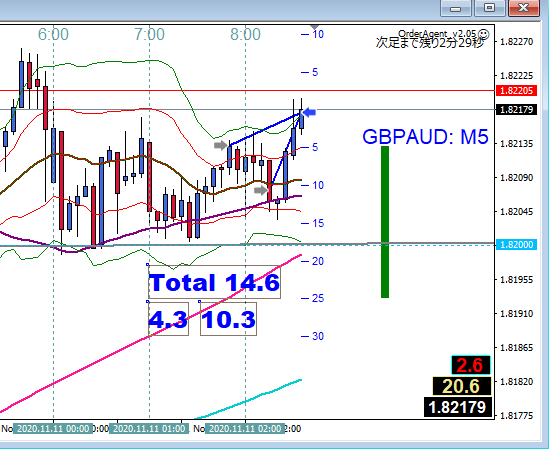Click the 2020.11.11 01:00 time label
549x449 pixels.
click(x=149, y=429)
